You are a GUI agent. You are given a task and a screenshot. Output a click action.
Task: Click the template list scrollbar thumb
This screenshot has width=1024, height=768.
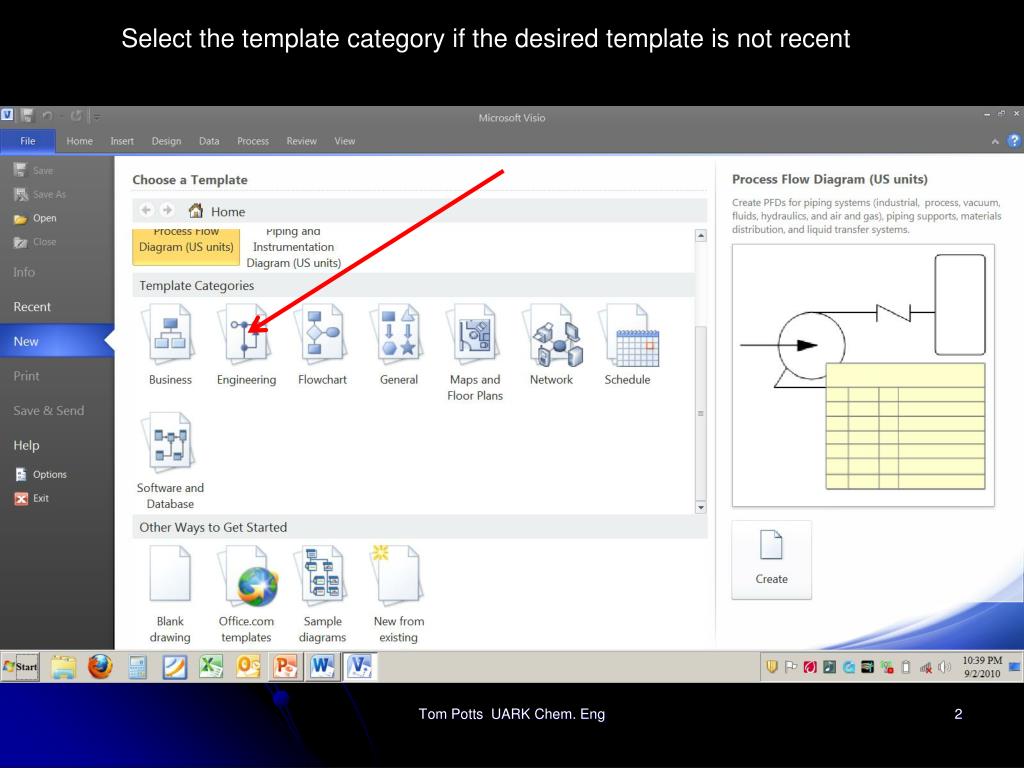click(x=701, y=413)
